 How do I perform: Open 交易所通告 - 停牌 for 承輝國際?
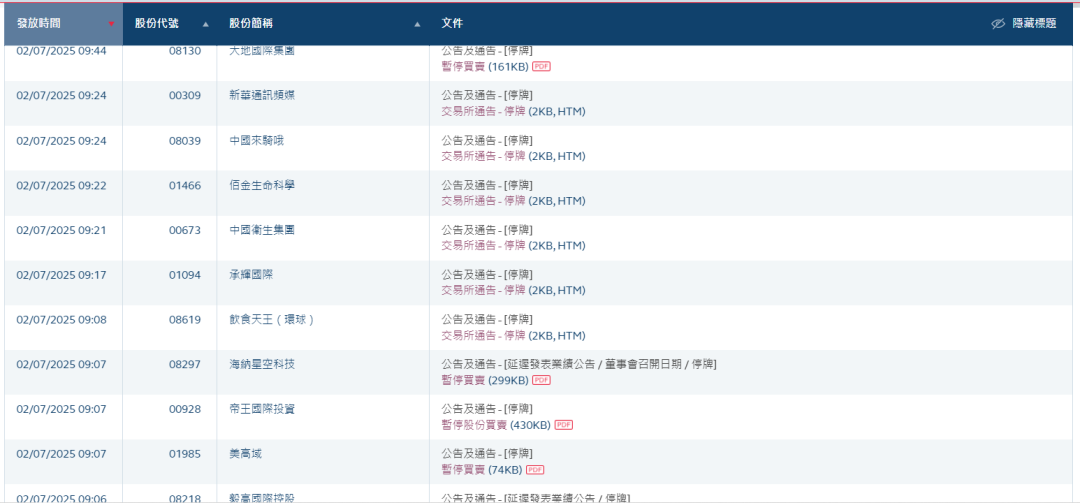click(x=484, y=290)
